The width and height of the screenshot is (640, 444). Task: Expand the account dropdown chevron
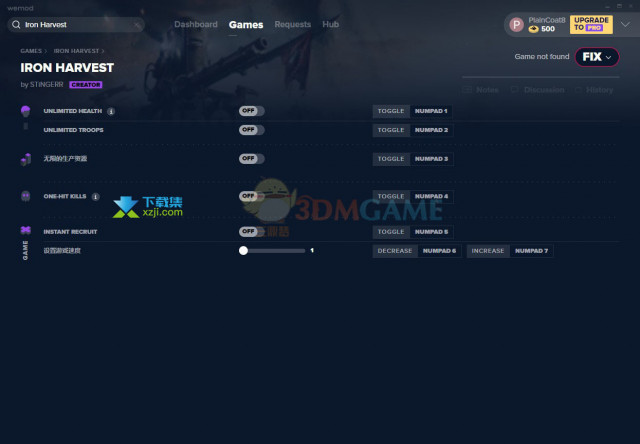click(625, 24)
